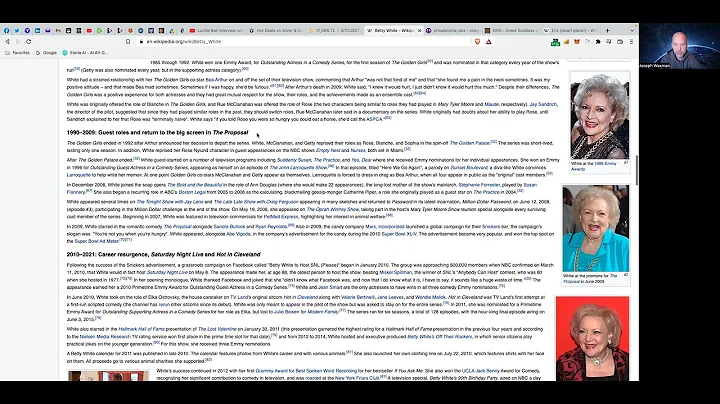The height and width of the screenshot is (404, 720).
Task: Open the Extensions puzzle piece menu
Action: click(x=598, y=42)
